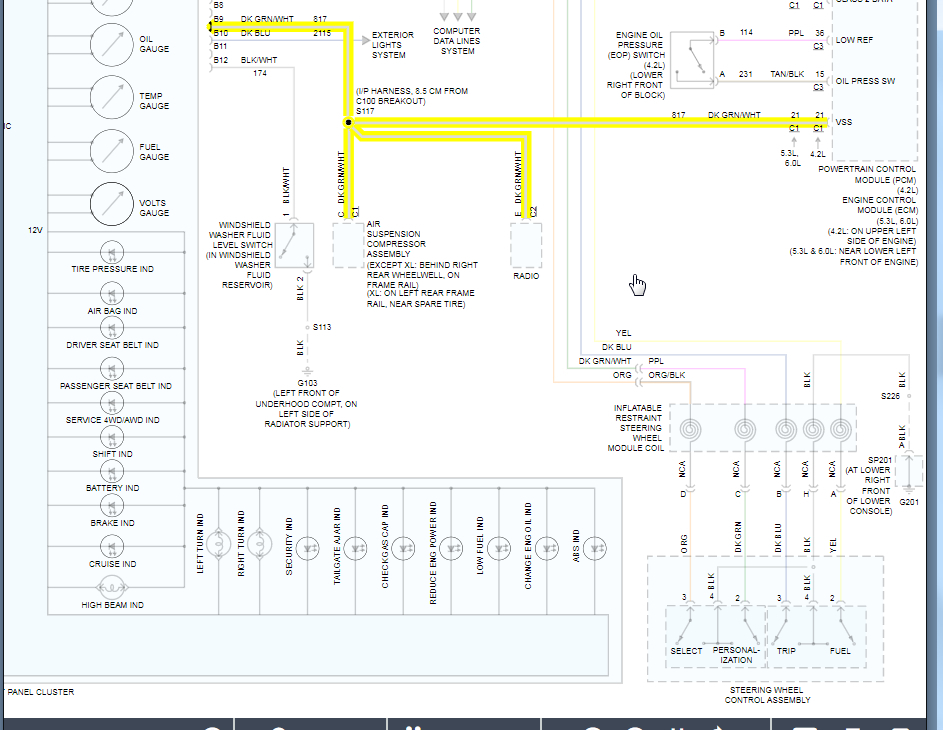The image size is (943, 730).
Task: Select the Air Bag indicator lamp symbol
Action: (x=112, y=293)
